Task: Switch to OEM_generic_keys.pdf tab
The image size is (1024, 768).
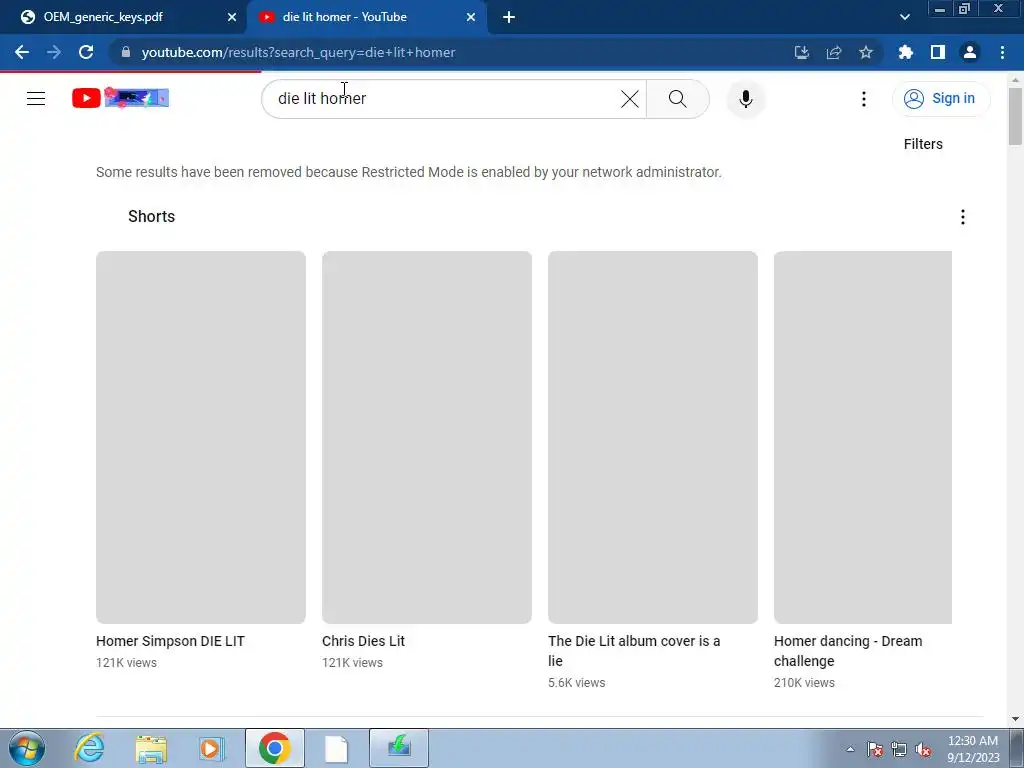Action: [x=123, y=17]
